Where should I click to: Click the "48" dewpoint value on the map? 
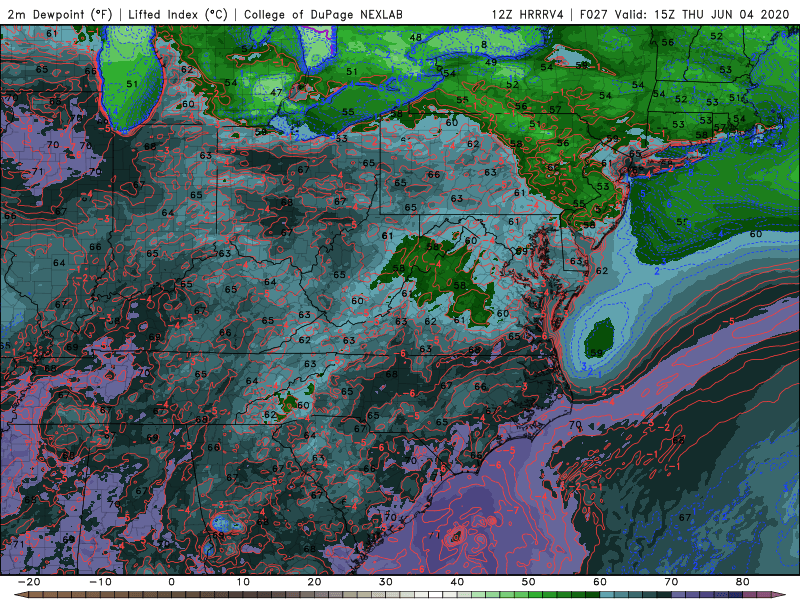point(416,37)
